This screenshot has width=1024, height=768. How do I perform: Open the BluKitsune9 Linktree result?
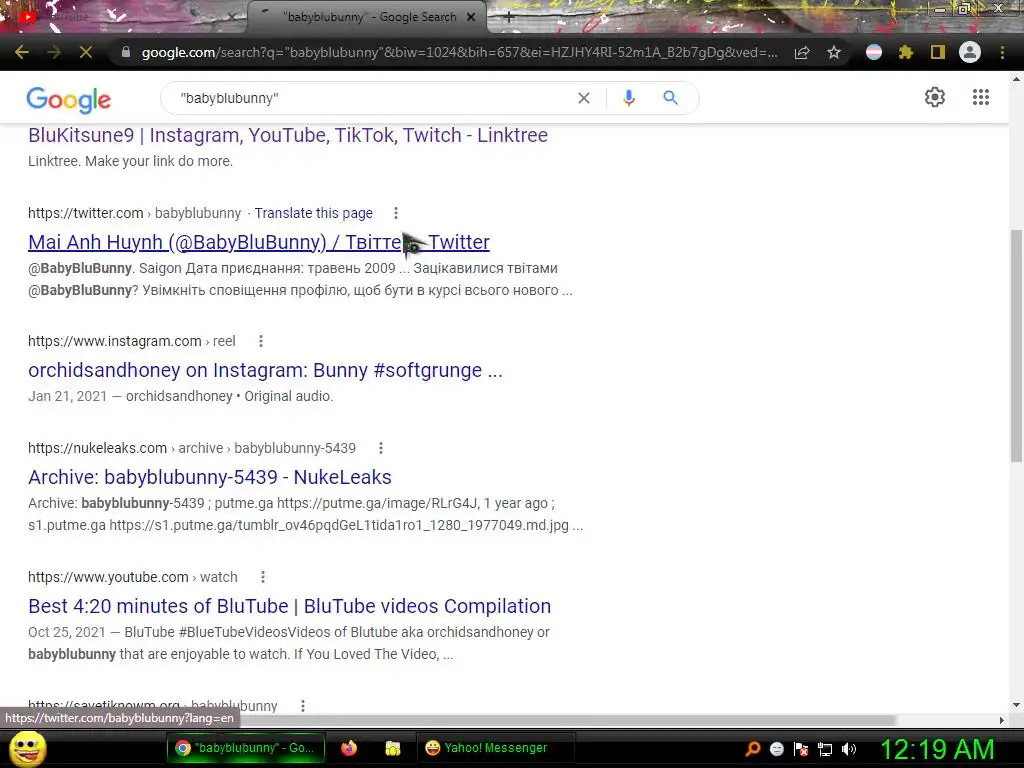coord(288,135)
